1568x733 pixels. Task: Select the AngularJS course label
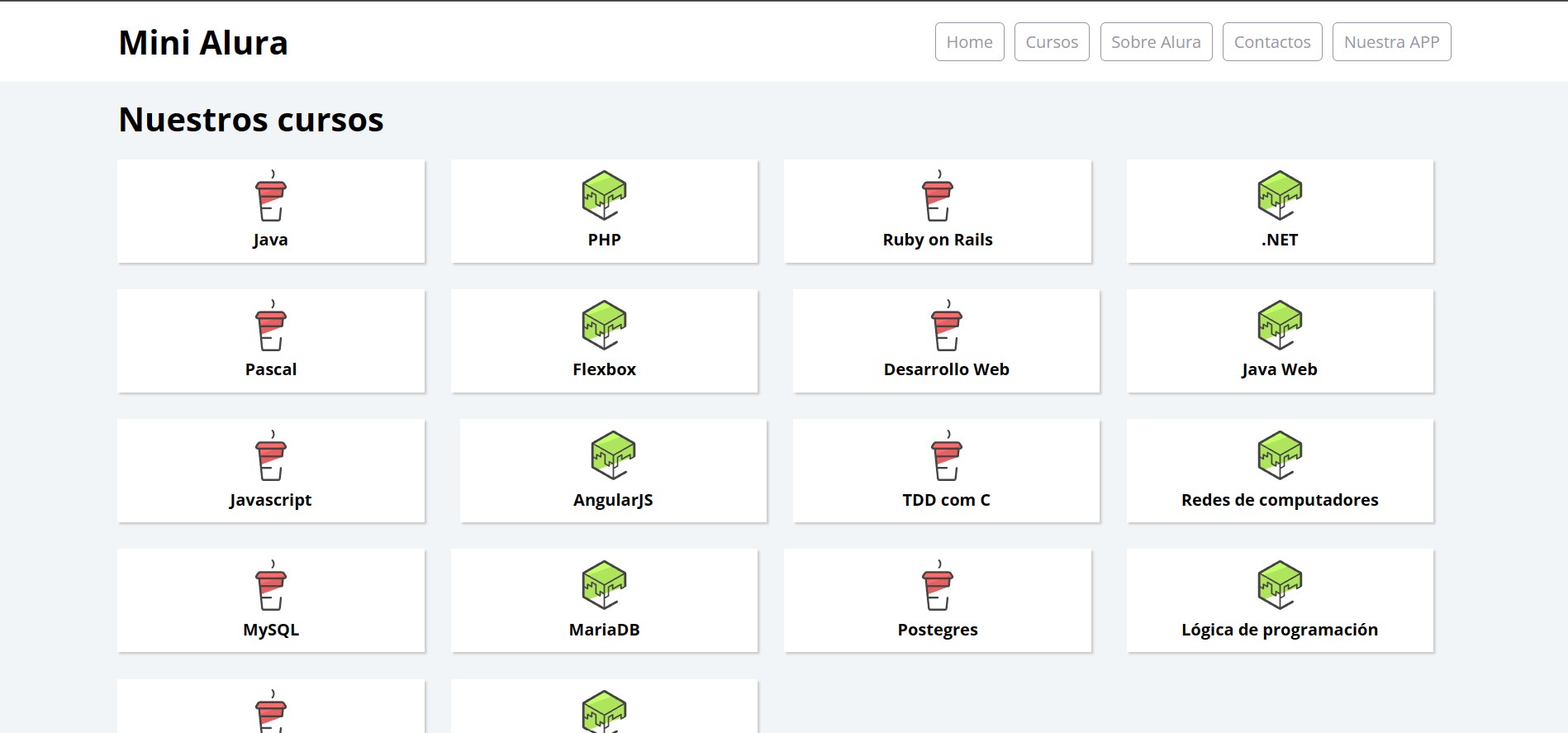[x=613, y=500]
